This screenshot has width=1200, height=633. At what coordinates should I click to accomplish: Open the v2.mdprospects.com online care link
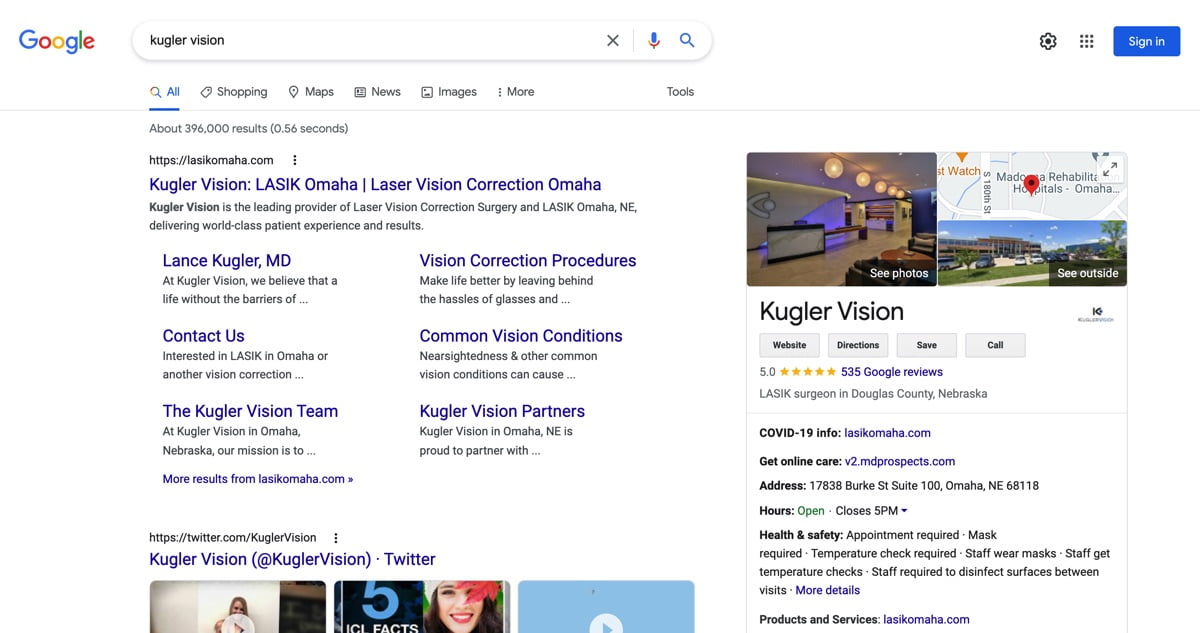[900, 462]
